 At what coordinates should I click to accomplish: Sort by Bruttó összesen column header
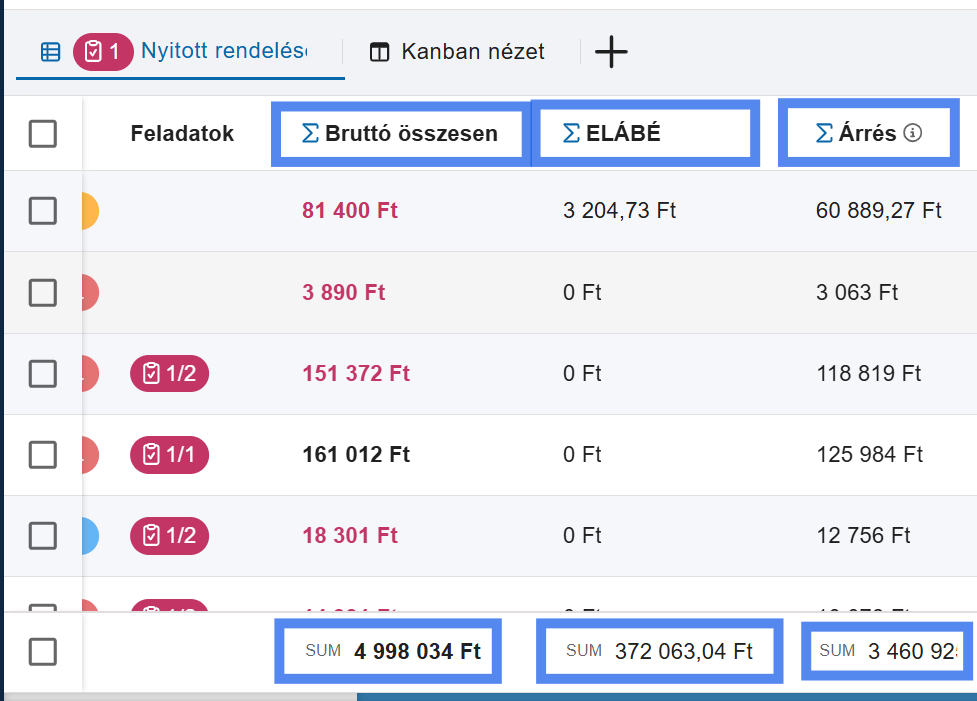coord(410,134)
